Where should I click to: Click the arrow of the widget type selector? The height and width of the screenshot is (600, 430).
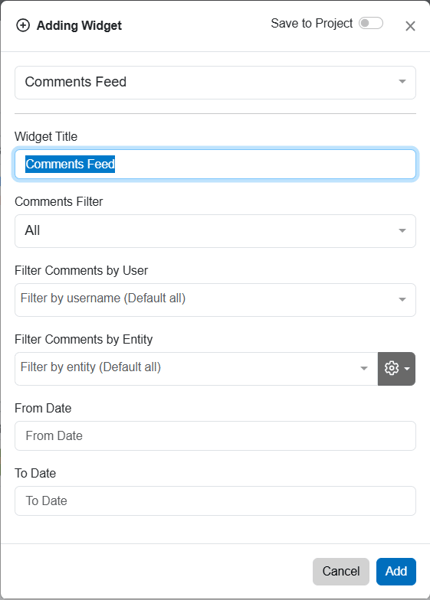(x=402, y=82)
